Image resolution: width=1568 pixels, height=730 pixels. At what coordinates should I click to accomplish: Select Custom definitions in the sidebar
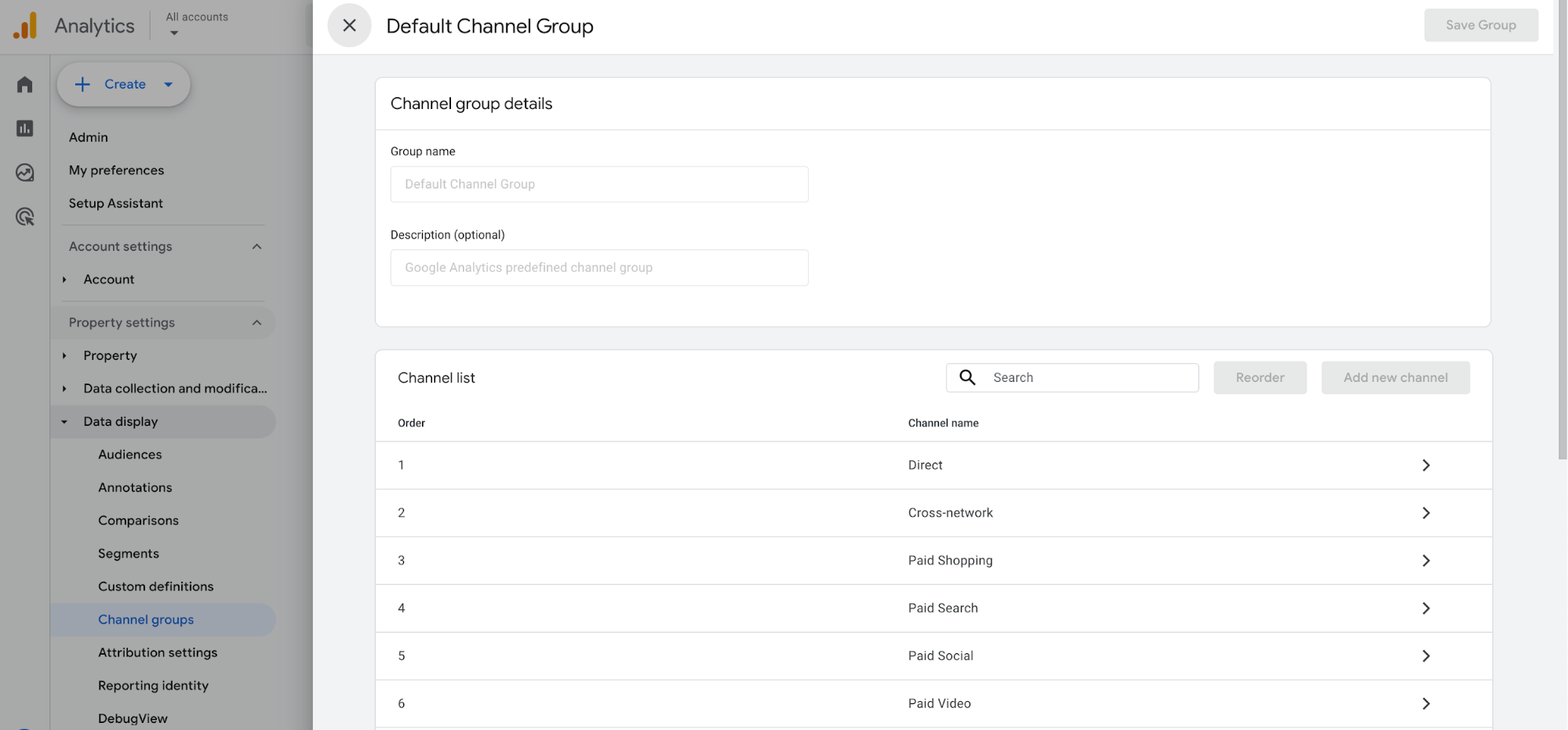(155, 587)
